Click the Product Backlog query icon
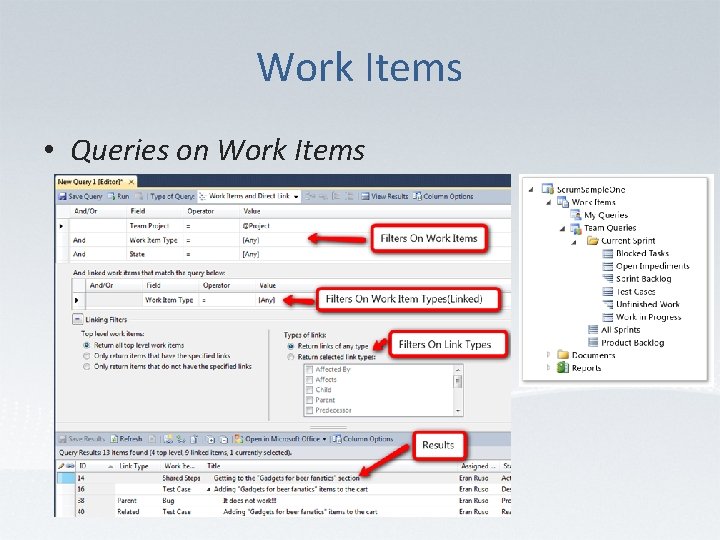 tap(593, 342)
